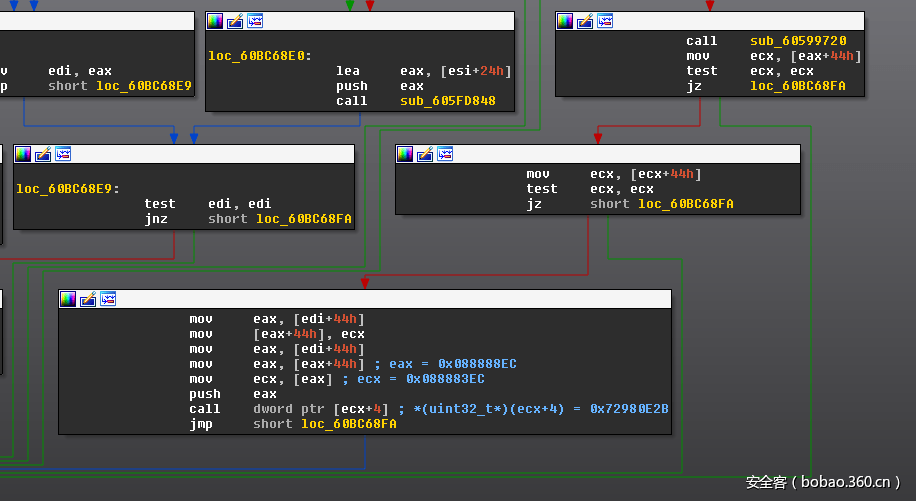Click third title icon on loc_60BC68E9 block

(x=63, y=153)
